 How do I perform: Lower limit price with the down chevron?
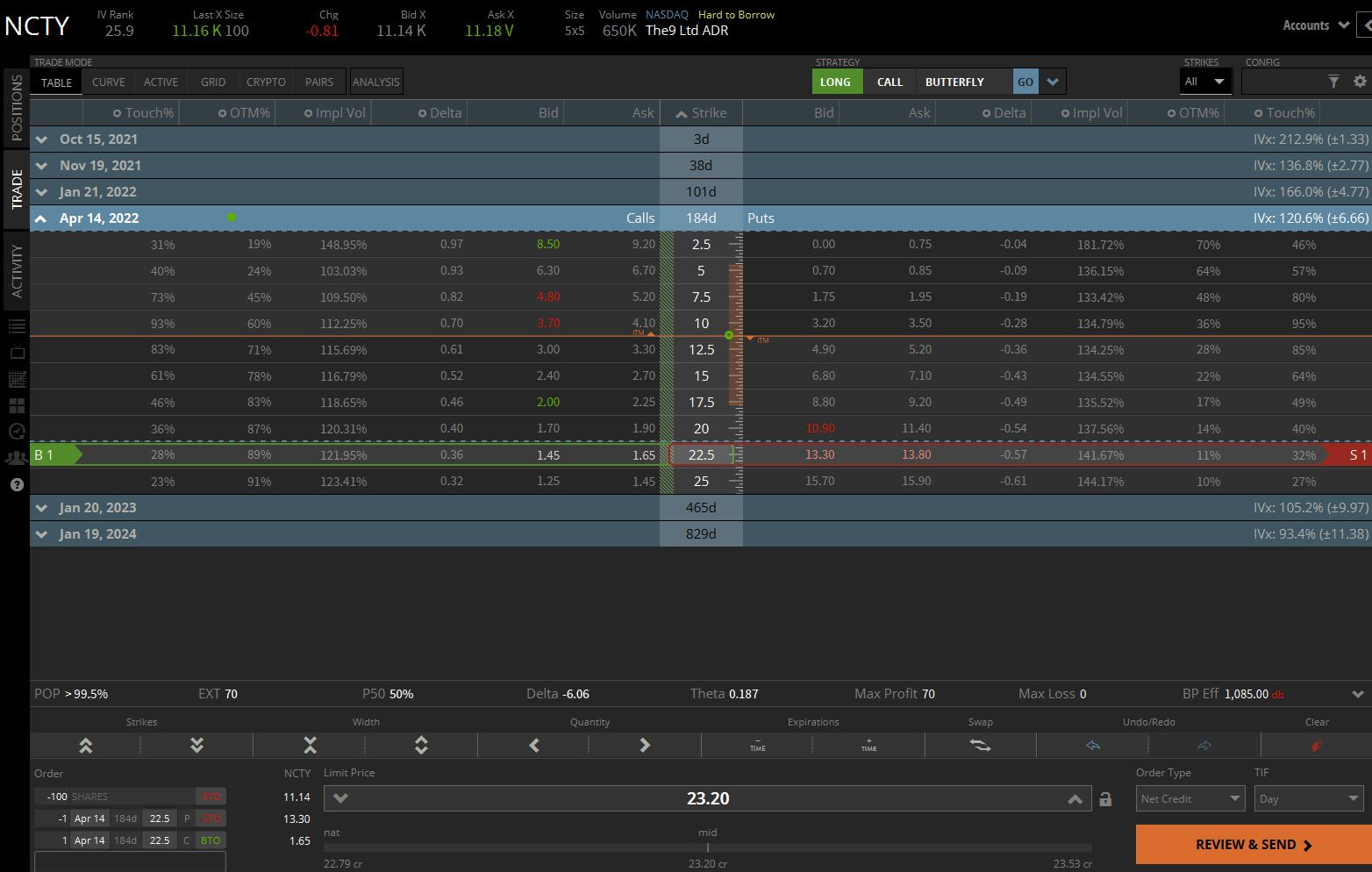point(341,798)
